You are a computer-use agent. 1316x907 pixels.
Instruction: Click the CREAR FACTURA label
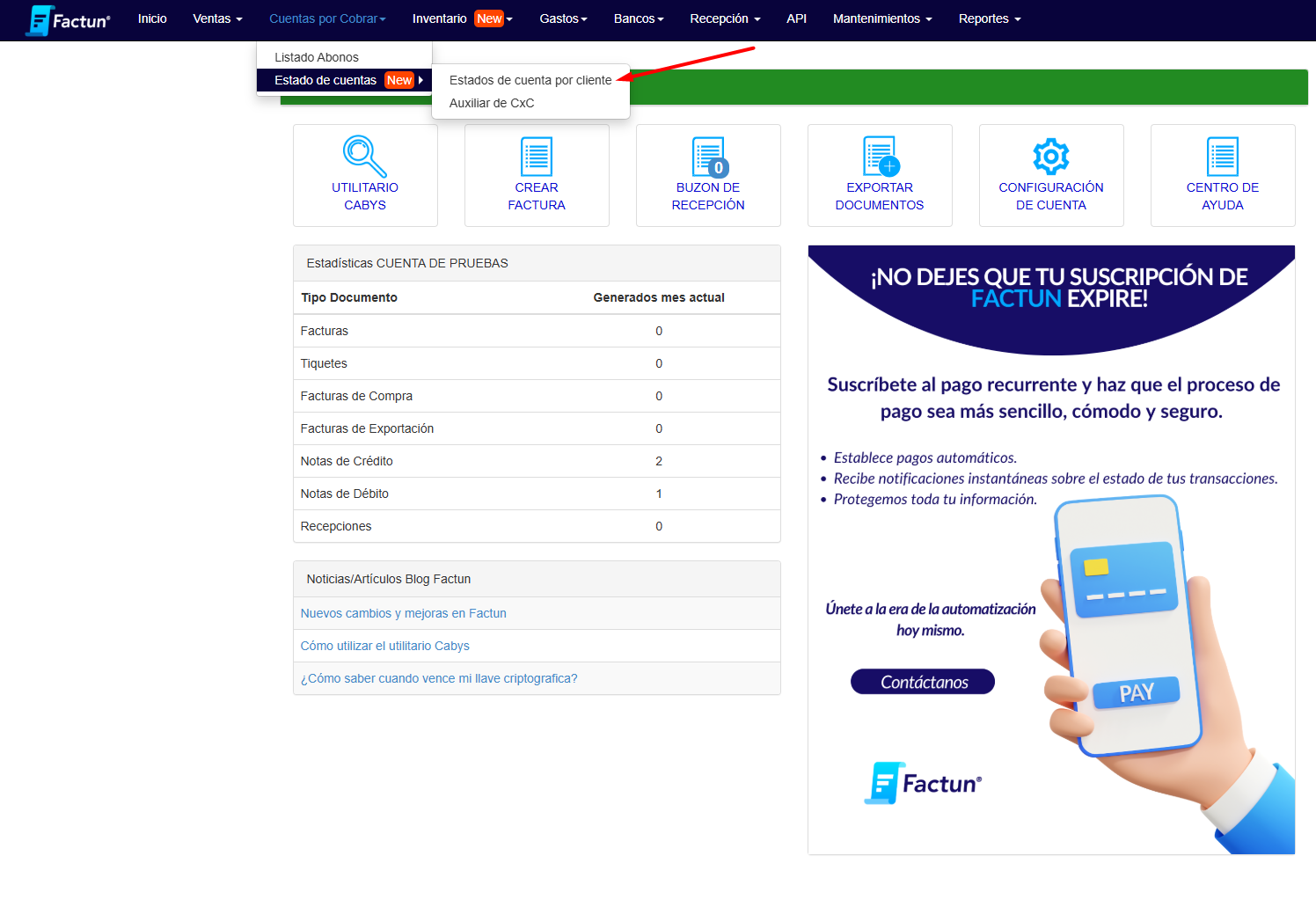tap(537, 196)
